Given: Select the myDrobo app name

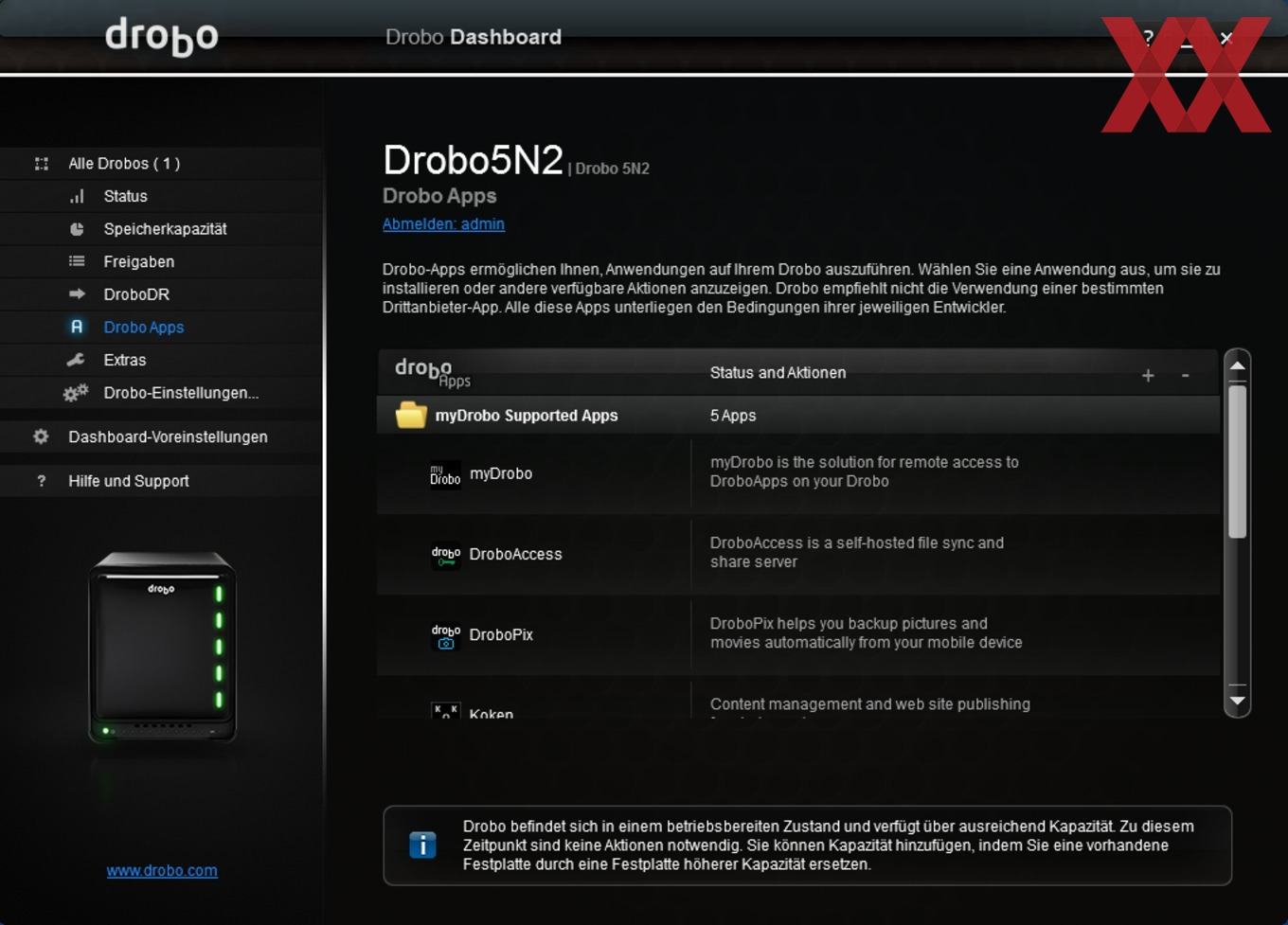Looking at the screenshot, I should tap(501, 474).
